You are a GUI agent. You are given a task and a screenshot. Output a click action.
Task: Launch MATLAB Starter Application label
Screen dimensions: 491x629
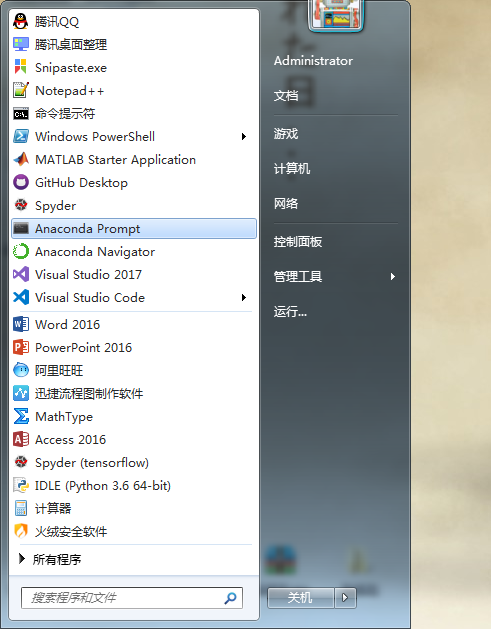coord(116,160)
